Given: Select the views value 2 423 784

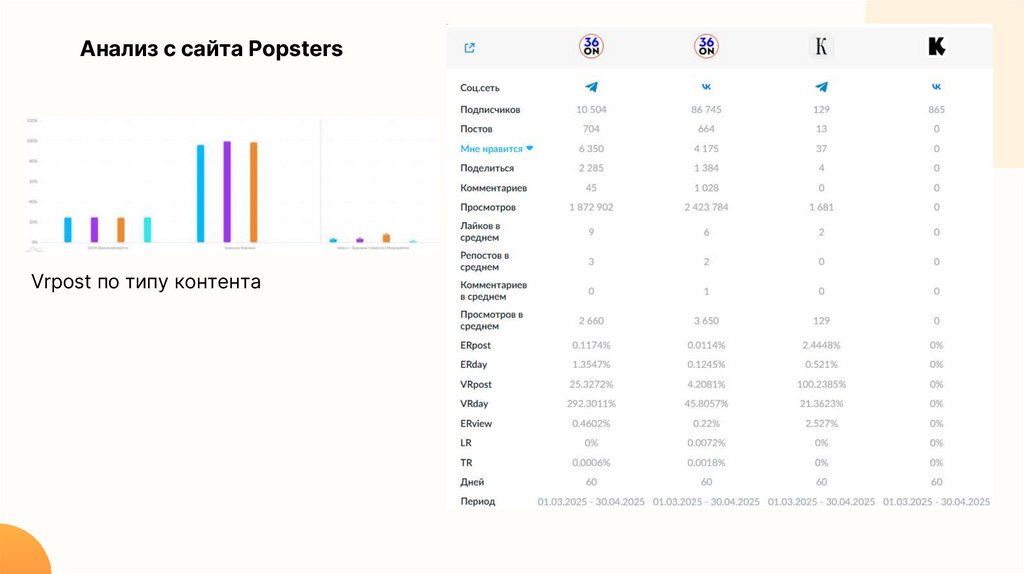Looking at the screenshot, I should point(706,208).
